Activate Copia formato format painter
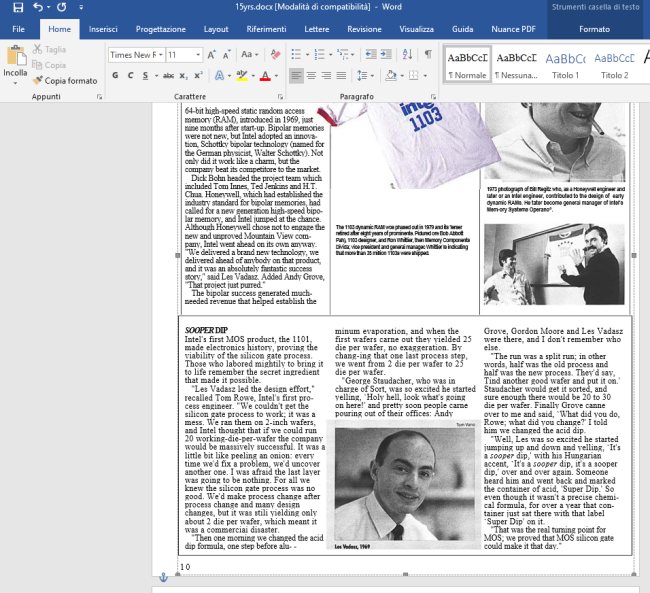Screen dimensions: 650x593 [x=65, y=80]
